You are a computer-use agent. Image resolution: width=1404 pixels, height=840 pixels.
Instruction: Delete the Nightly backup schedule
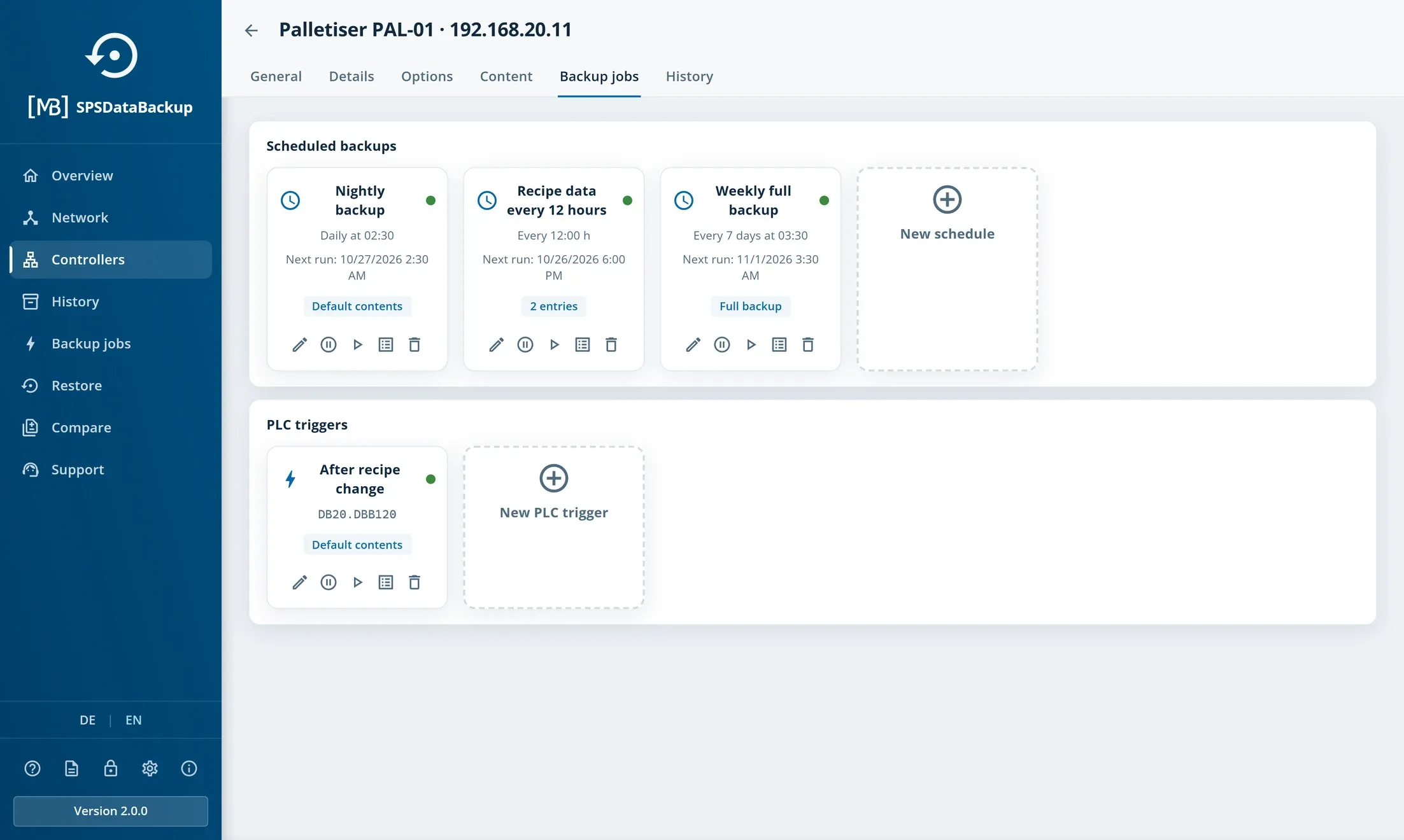415,345
